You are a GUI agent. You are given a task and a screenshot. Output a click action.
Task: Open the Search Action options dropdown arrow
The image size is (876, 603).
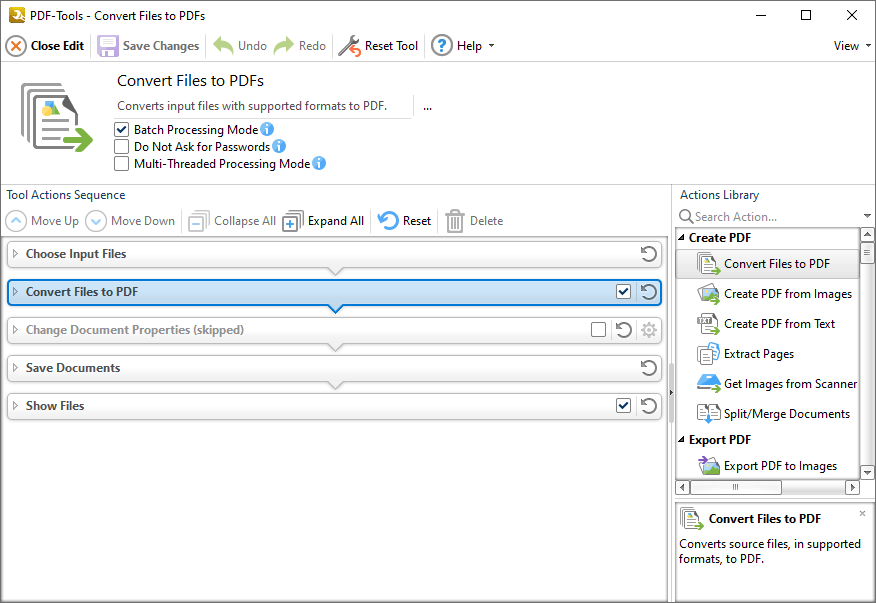[867, 216]
